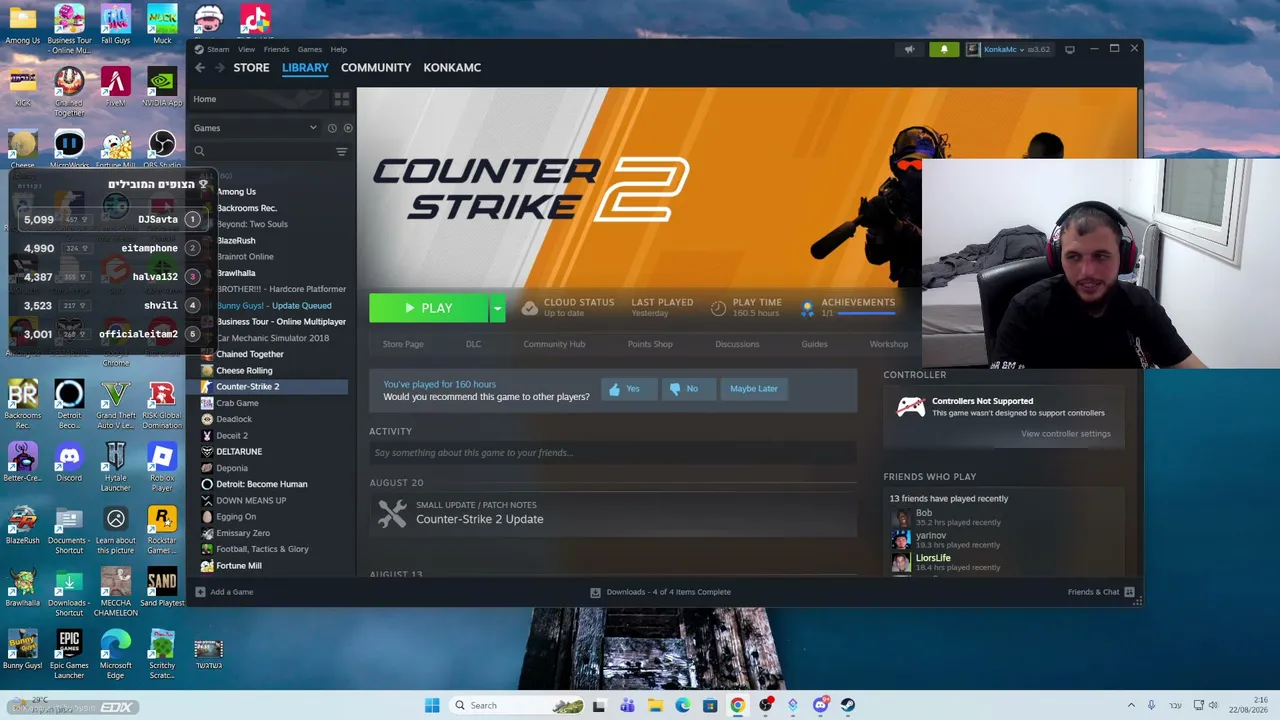Open Google Chrome in the taskbar
Viewport: 1280px width, 720px height.
(x=737, y=705)
